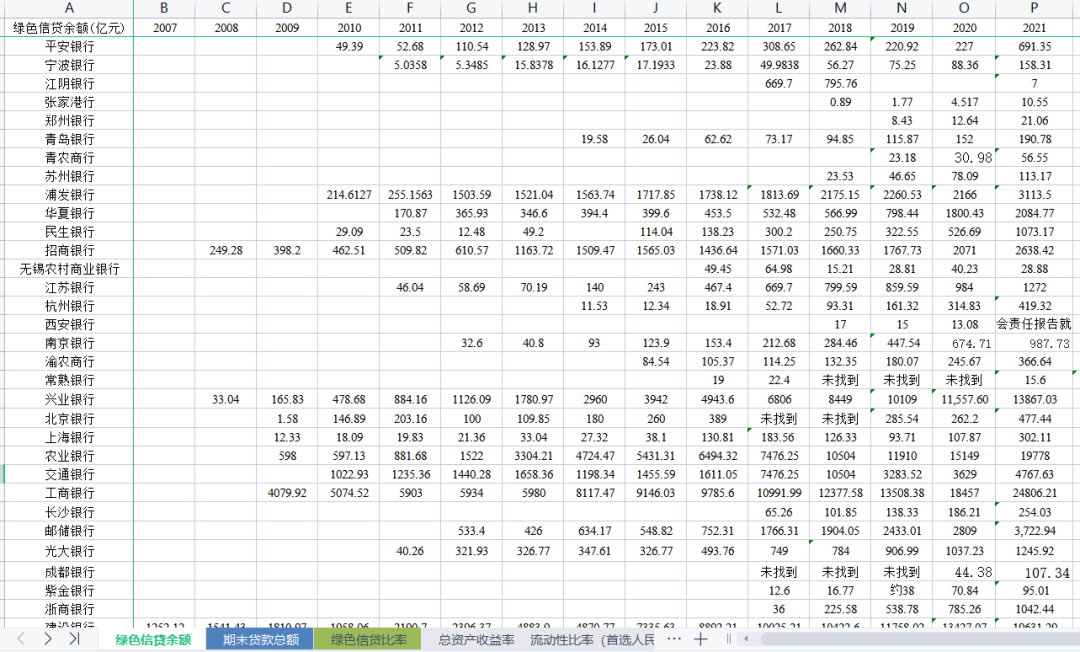Select the 兴业银行 cell
Viewport: 1080px width, 652px height.
(x=69, y=399)
